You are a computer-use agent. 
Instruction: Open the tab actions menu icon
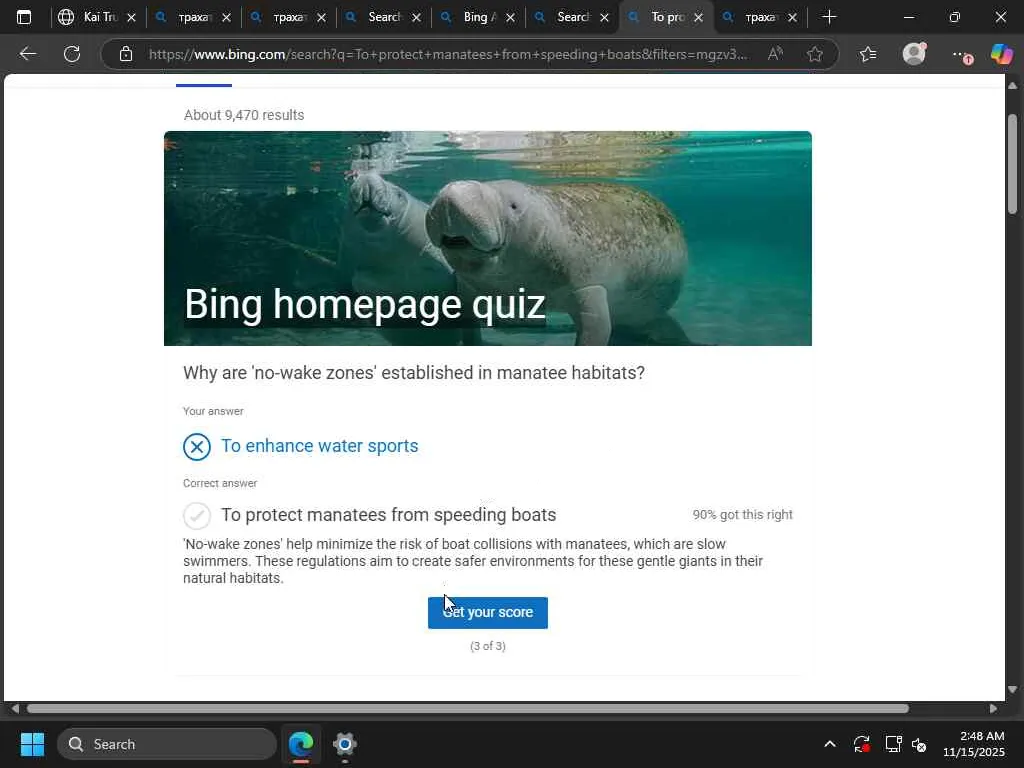(x=24, y=18)
